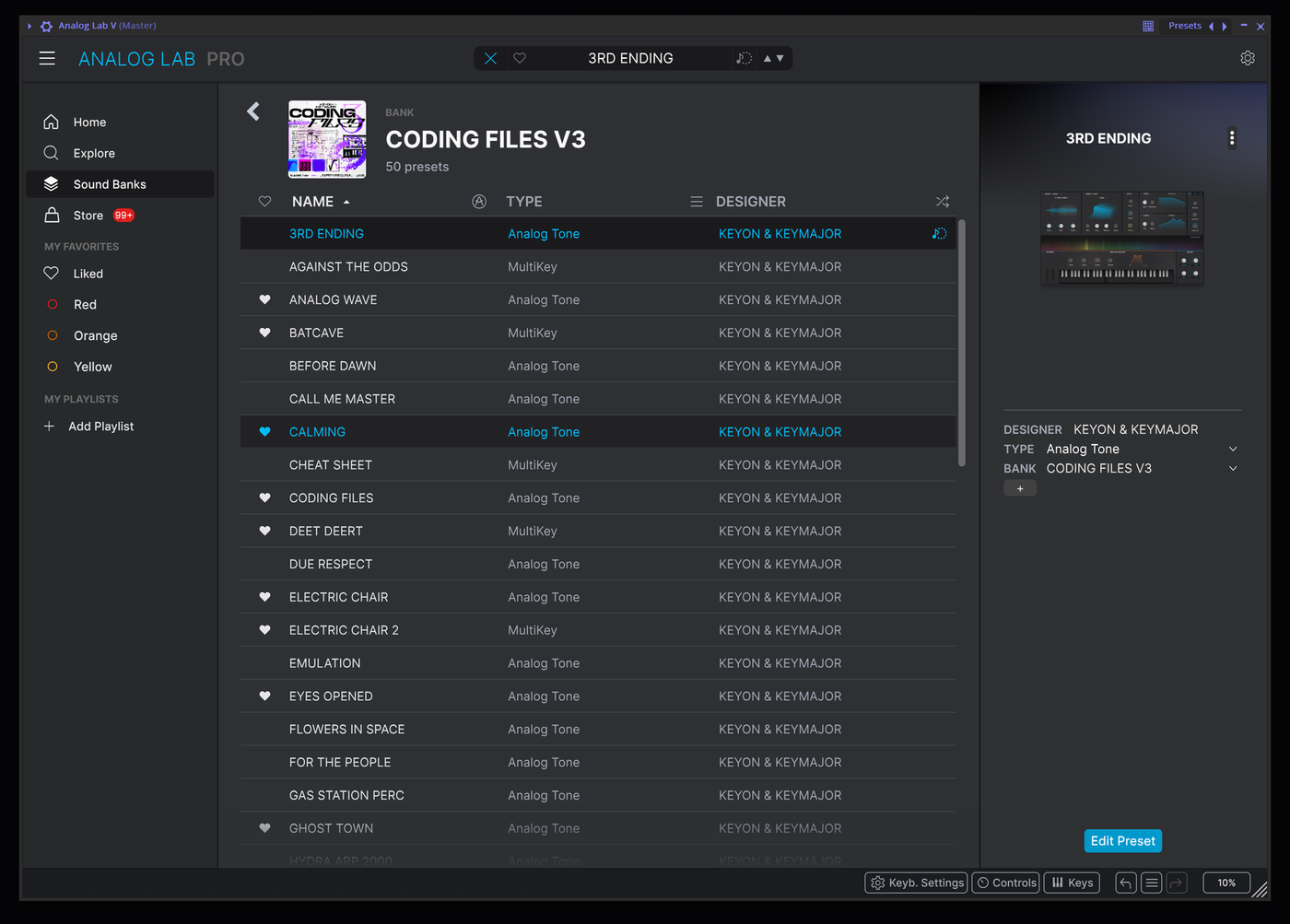Select next preset with down arrow

coord(780,58)
